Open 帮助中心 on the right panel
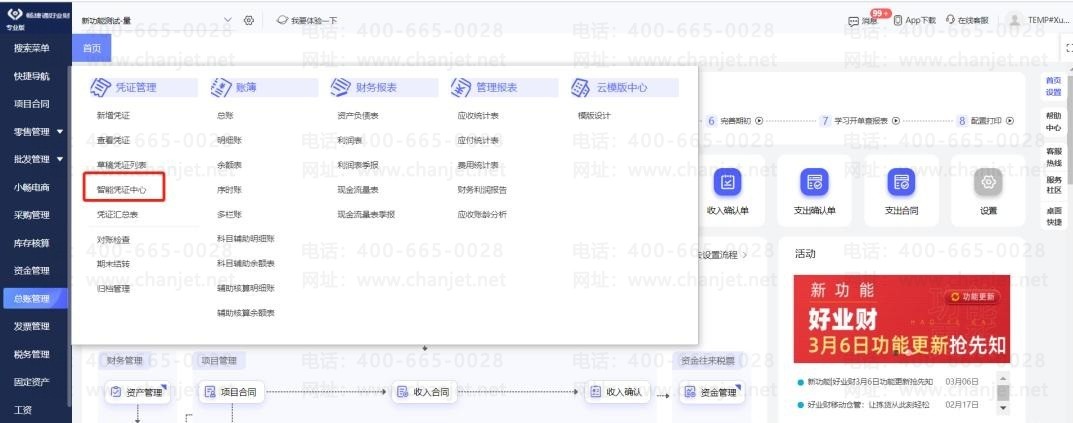 coord(1054,121)
